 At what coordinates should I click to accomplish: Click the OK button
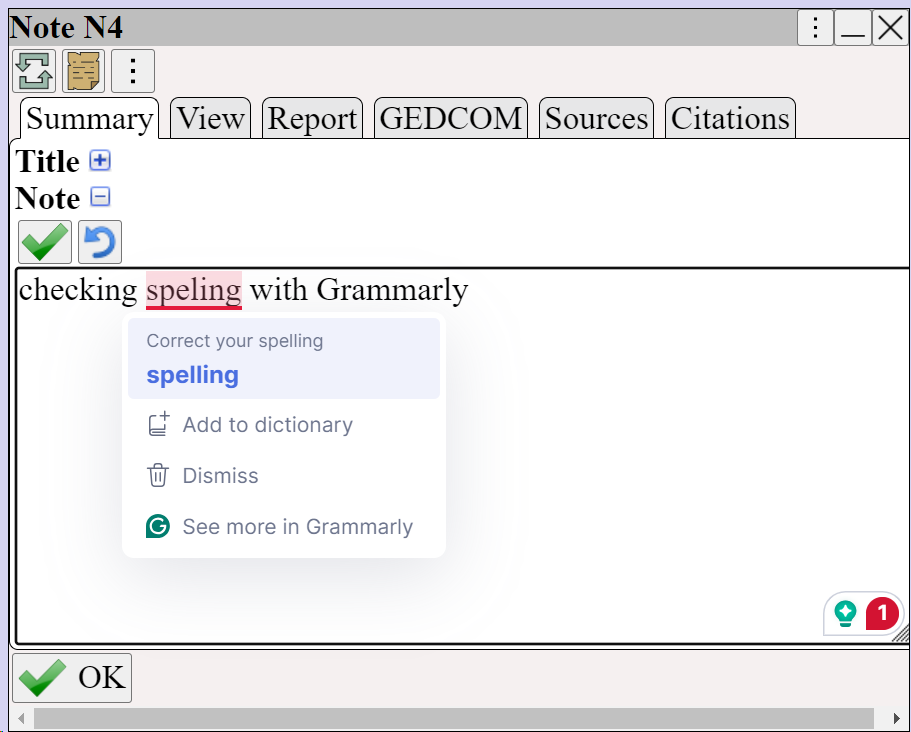(72, 678)
